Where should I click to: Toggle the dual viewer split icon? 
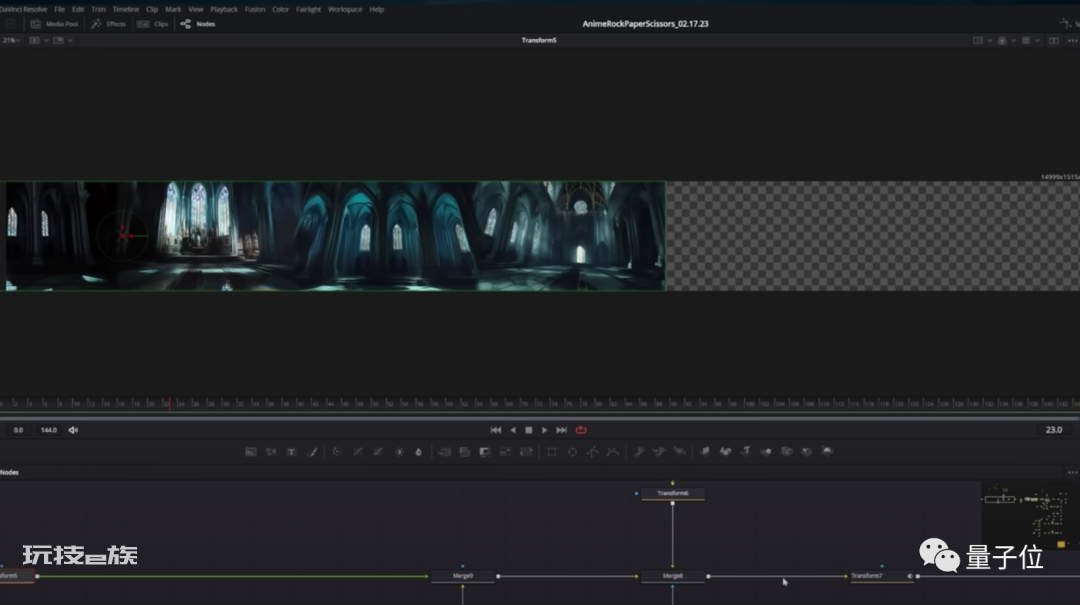(1054, 41)
